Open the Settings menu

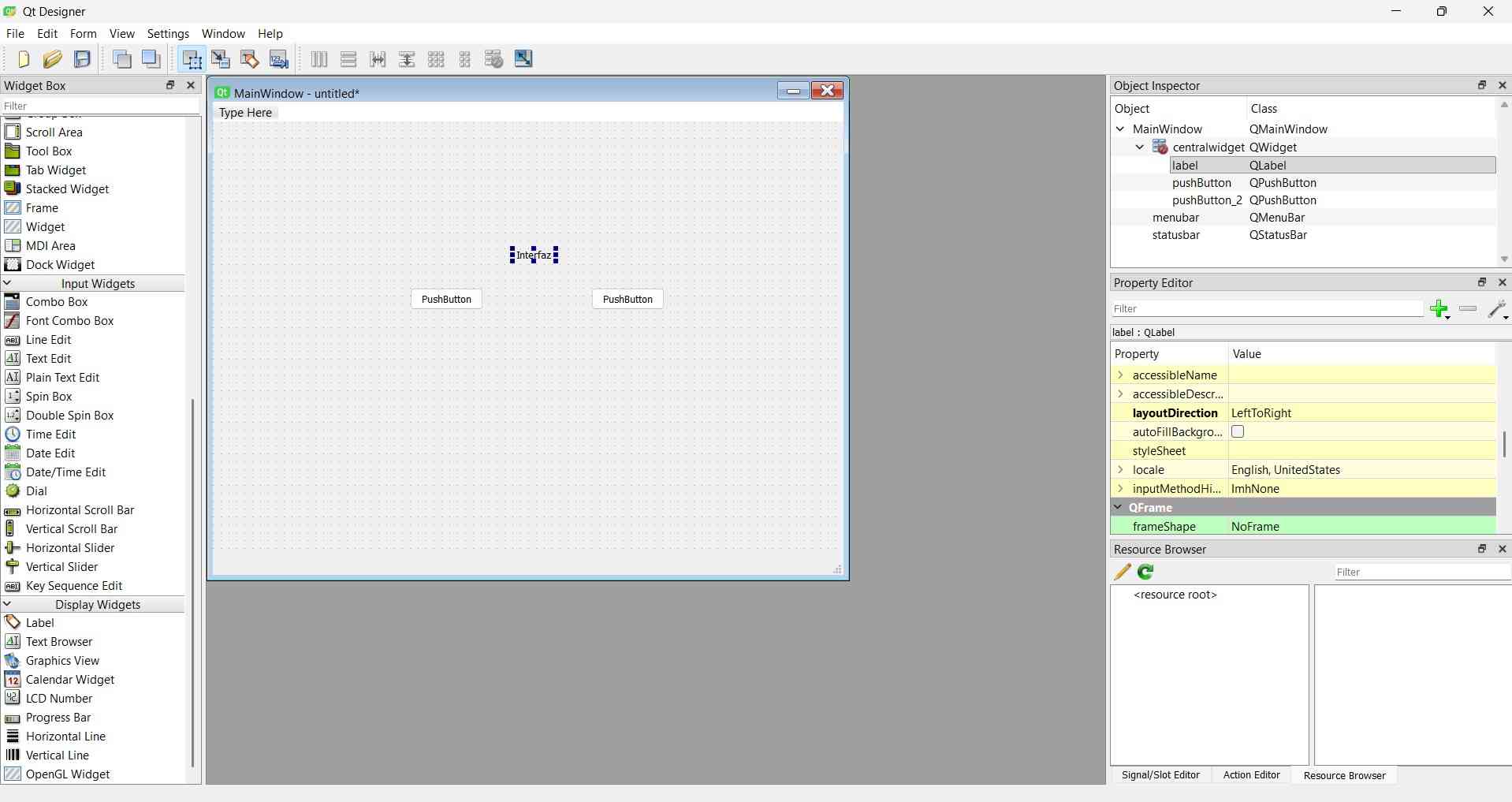click(x=168, y=34)
